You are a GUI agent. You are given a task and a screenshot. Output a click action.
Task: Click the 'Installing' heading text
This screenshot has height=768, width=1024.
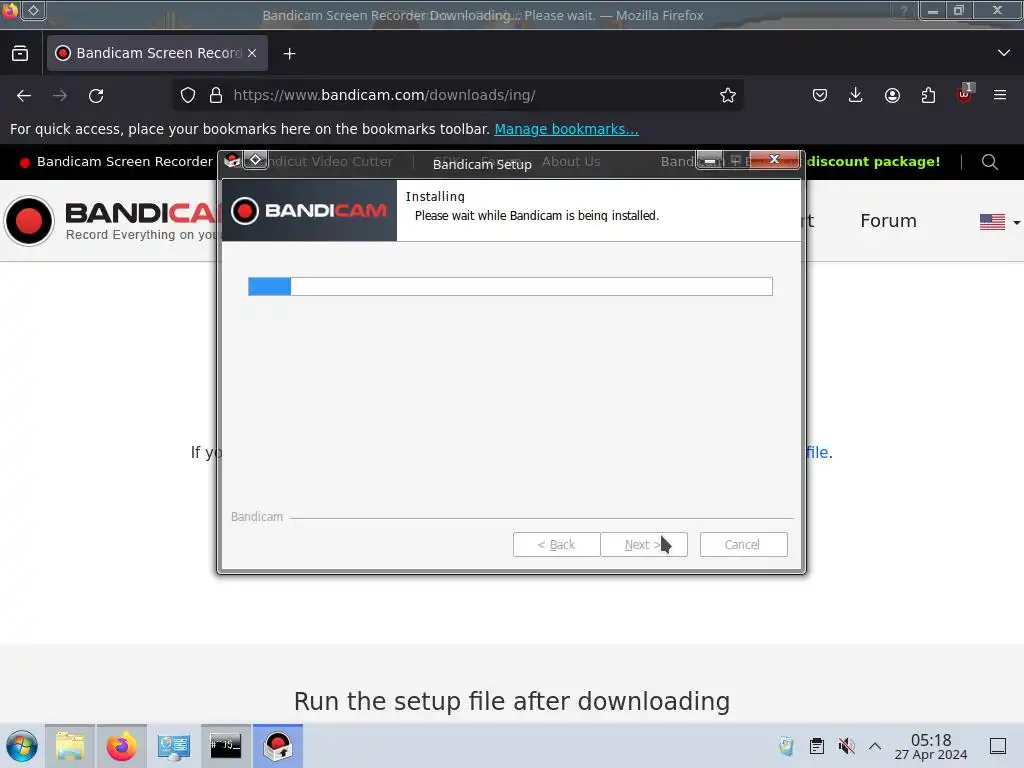[435, 196]
